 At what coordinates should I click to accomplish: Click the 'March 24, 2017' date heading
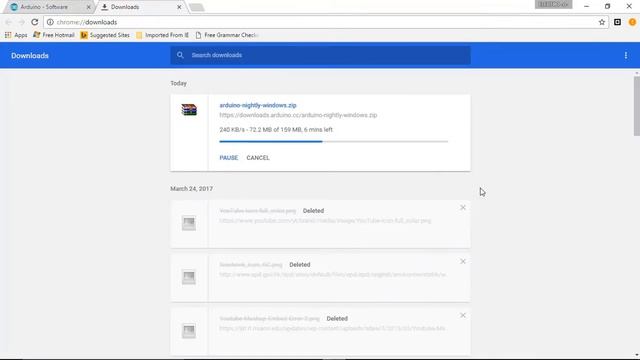(191, 189)
